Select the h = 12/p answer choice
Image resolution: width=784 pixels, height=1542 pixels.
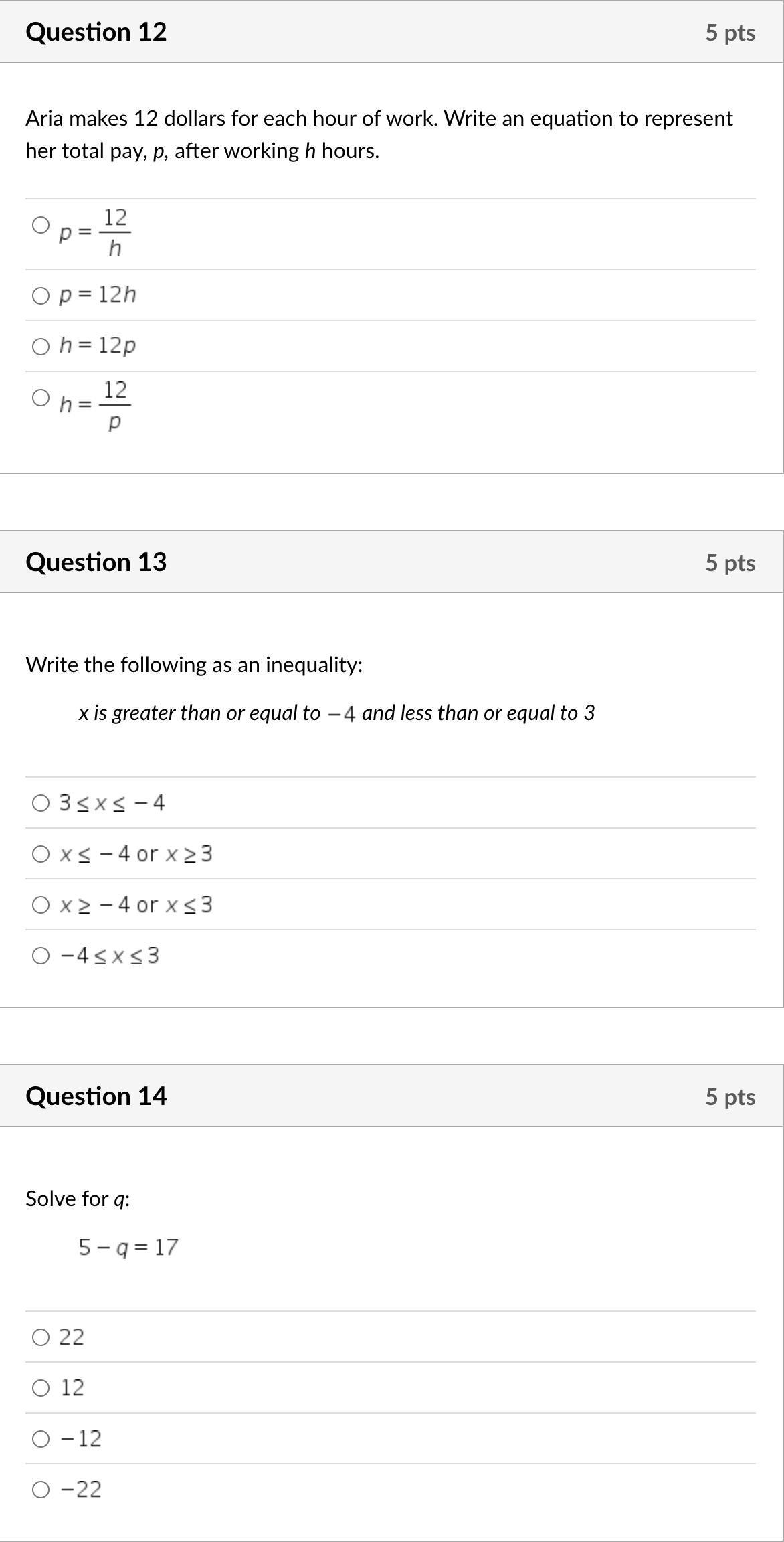click(41, 398)
